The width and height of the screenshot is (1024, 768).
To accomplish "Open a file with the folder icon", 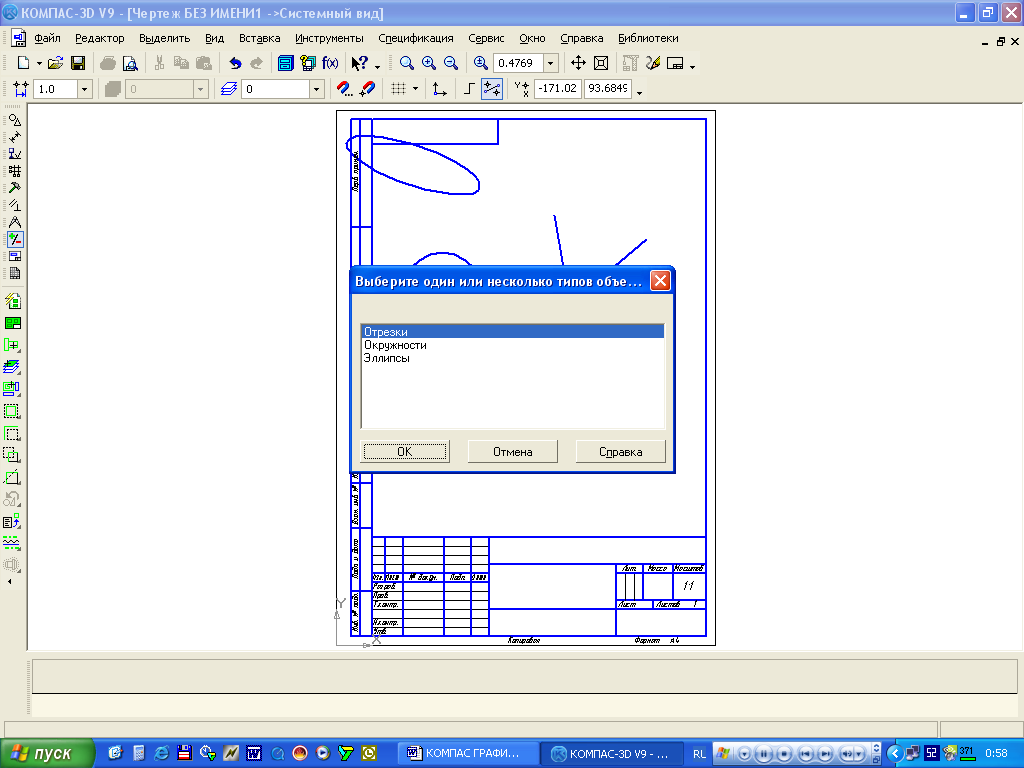I will [x=56, y=63].
